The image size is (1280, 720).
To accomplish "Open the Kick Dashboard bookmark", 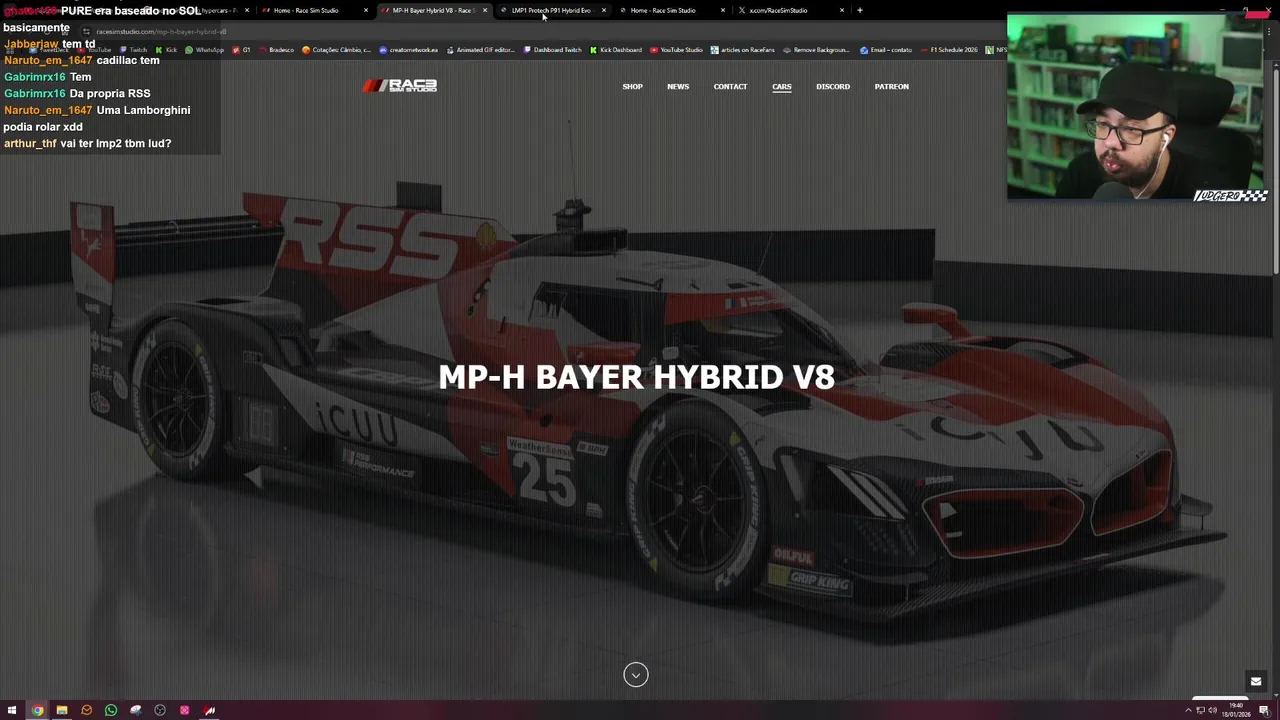I will click(x=616, y=50).
